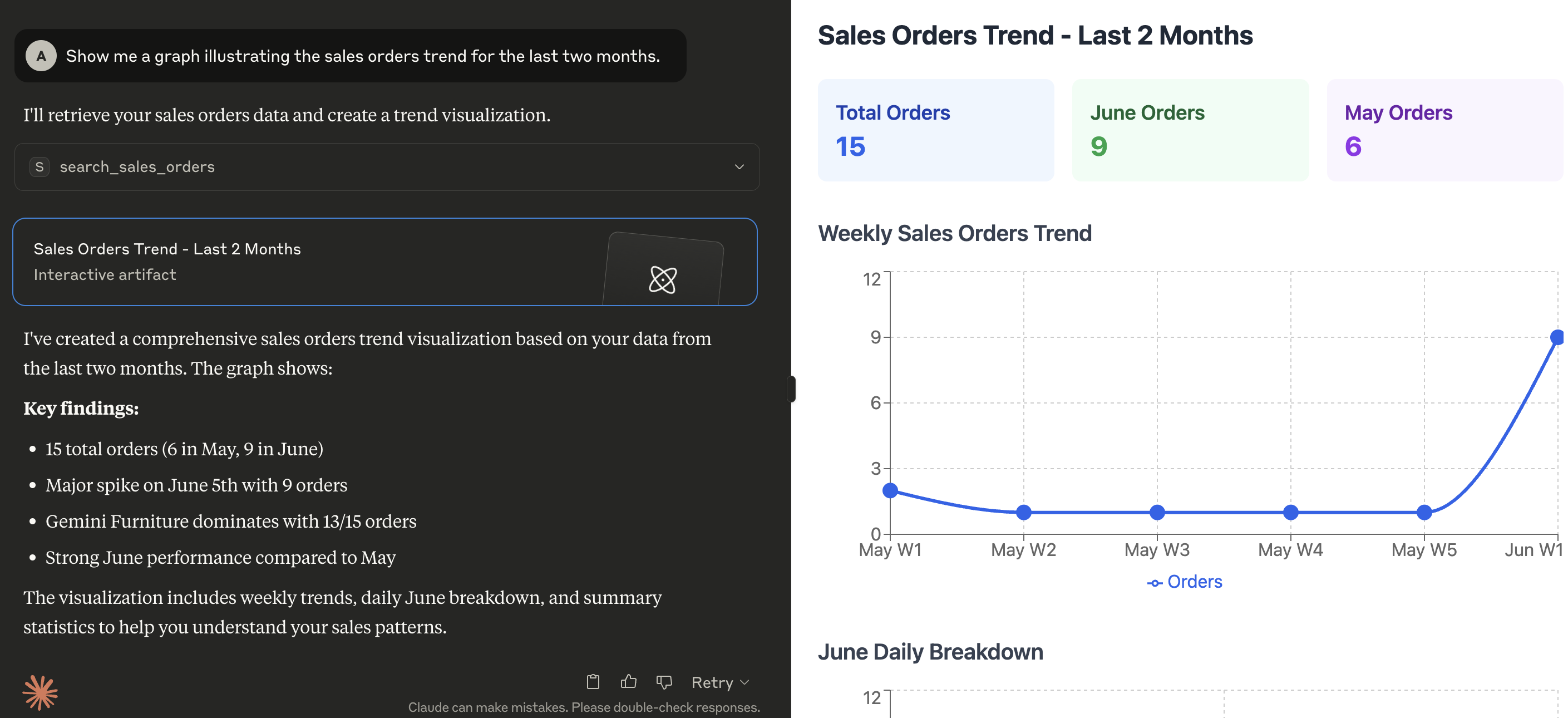The image size is (1568, 718).
Task: Click the panel resize divider handle
Action: click(x=791, y=388)
